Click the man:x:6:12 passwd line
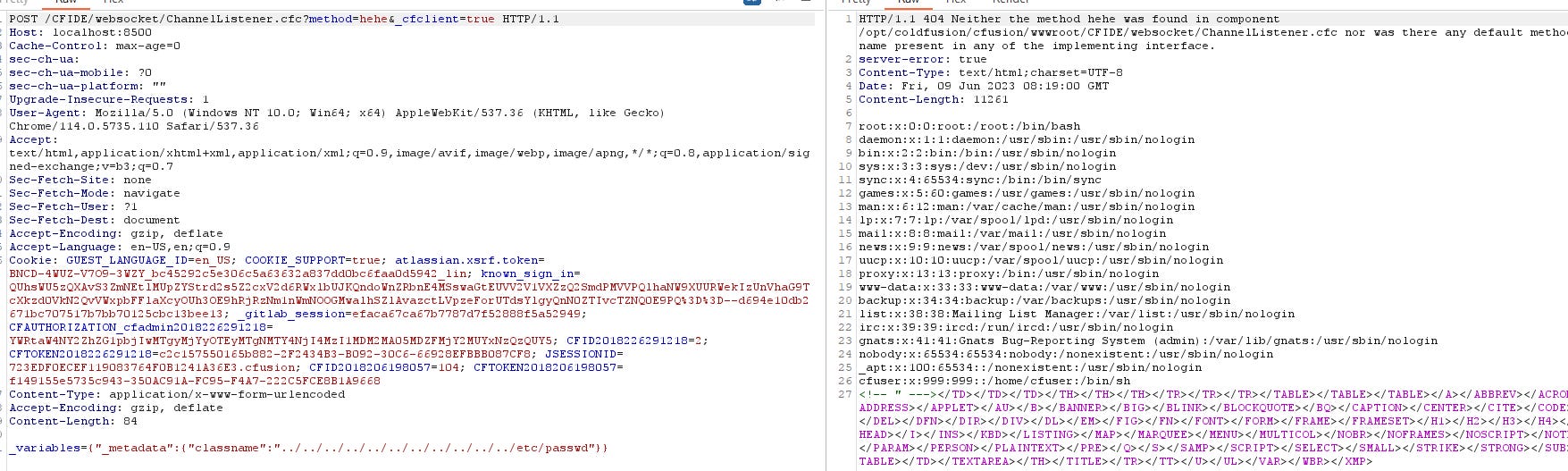Image resolution: width=1568 pixels, height=471 pixels. (x=1027, y=206)
